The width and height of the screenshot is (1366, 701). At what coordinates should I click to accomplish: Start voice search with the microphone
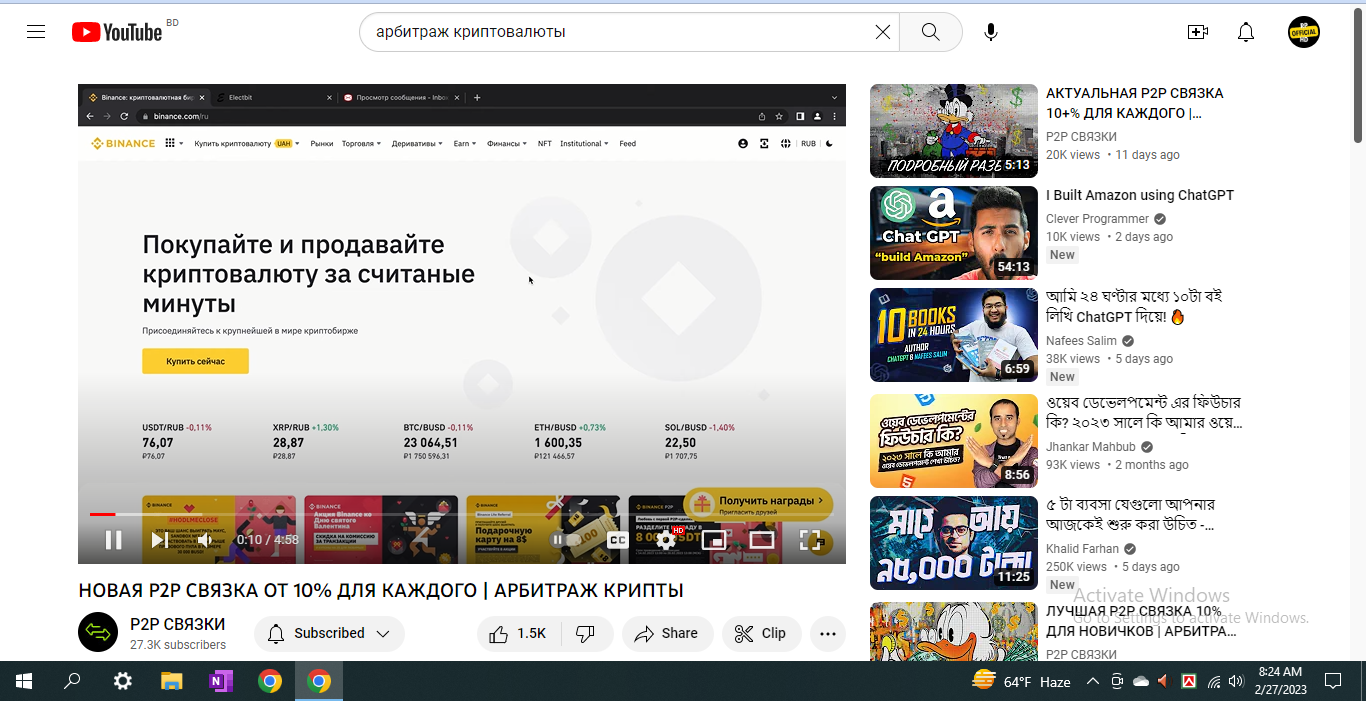(x=991, y=32)
